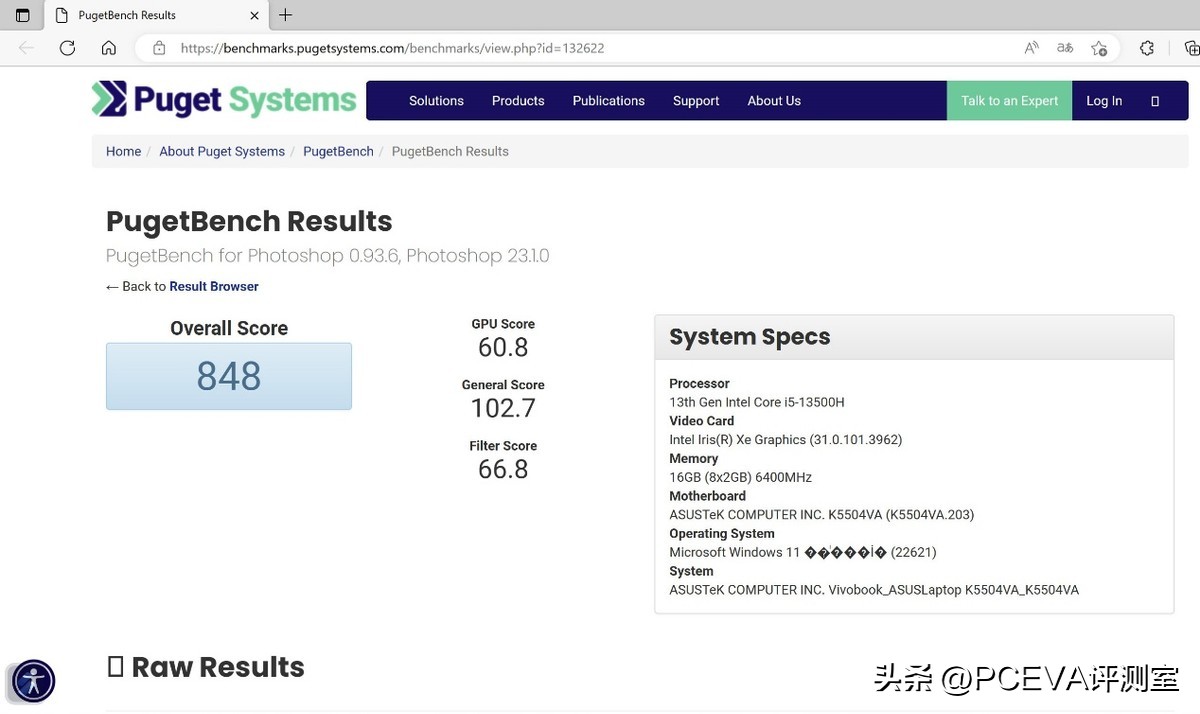Click the search icon beside Log In
Viewport: 1200px width, 714px height.
(1155, 100)
